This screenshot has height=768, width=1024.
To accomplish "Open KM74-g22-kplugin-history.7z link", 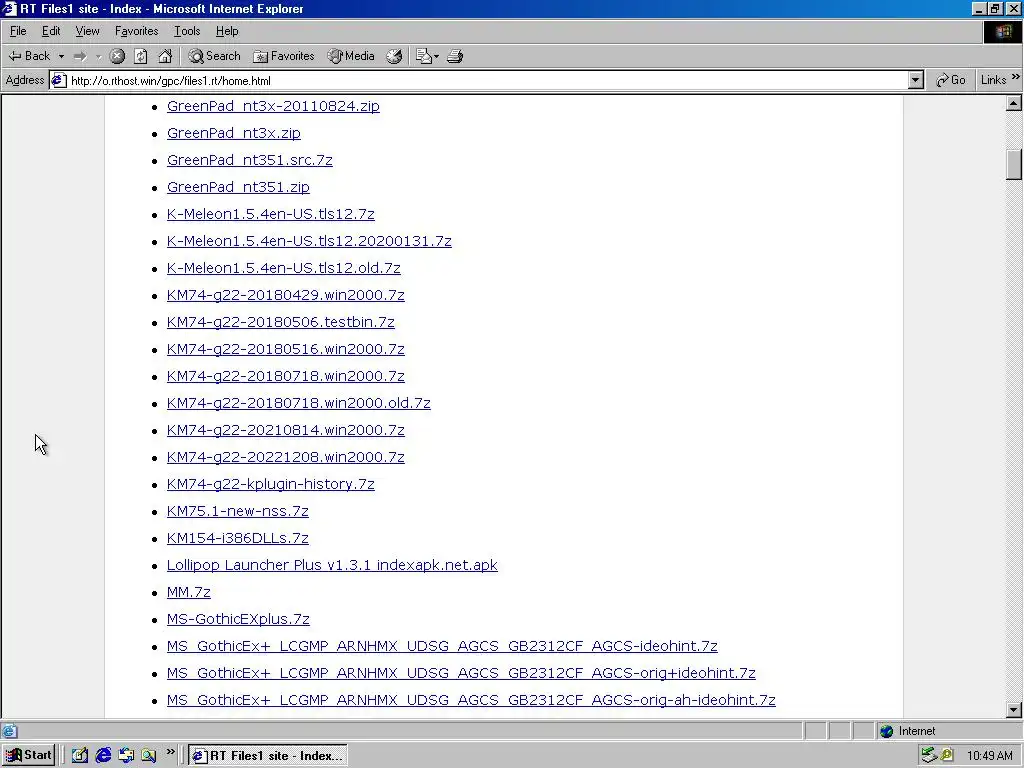I will pos(270,484).
